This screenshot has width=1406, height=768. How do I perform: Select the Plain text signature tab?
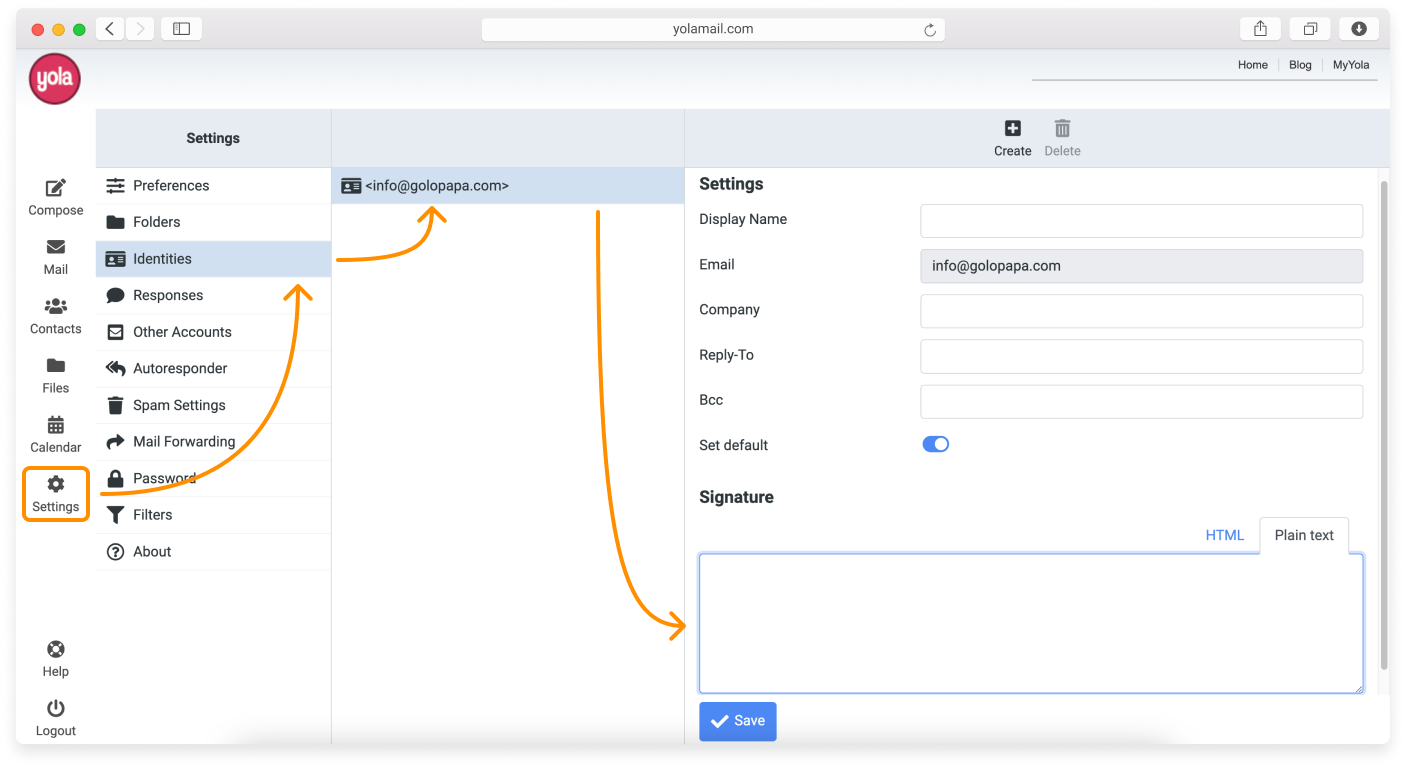click(1303, 535)
